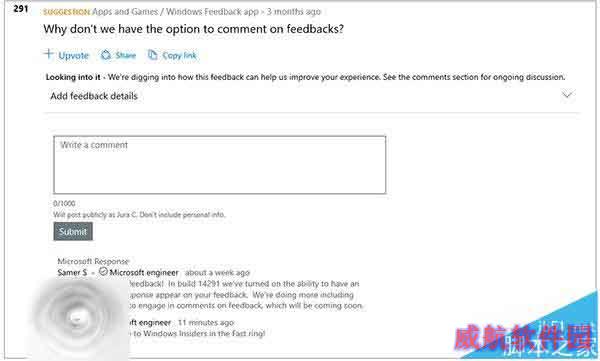Submit the comment with the Submit button
This screenshot has width=600, height=361.
73,231
